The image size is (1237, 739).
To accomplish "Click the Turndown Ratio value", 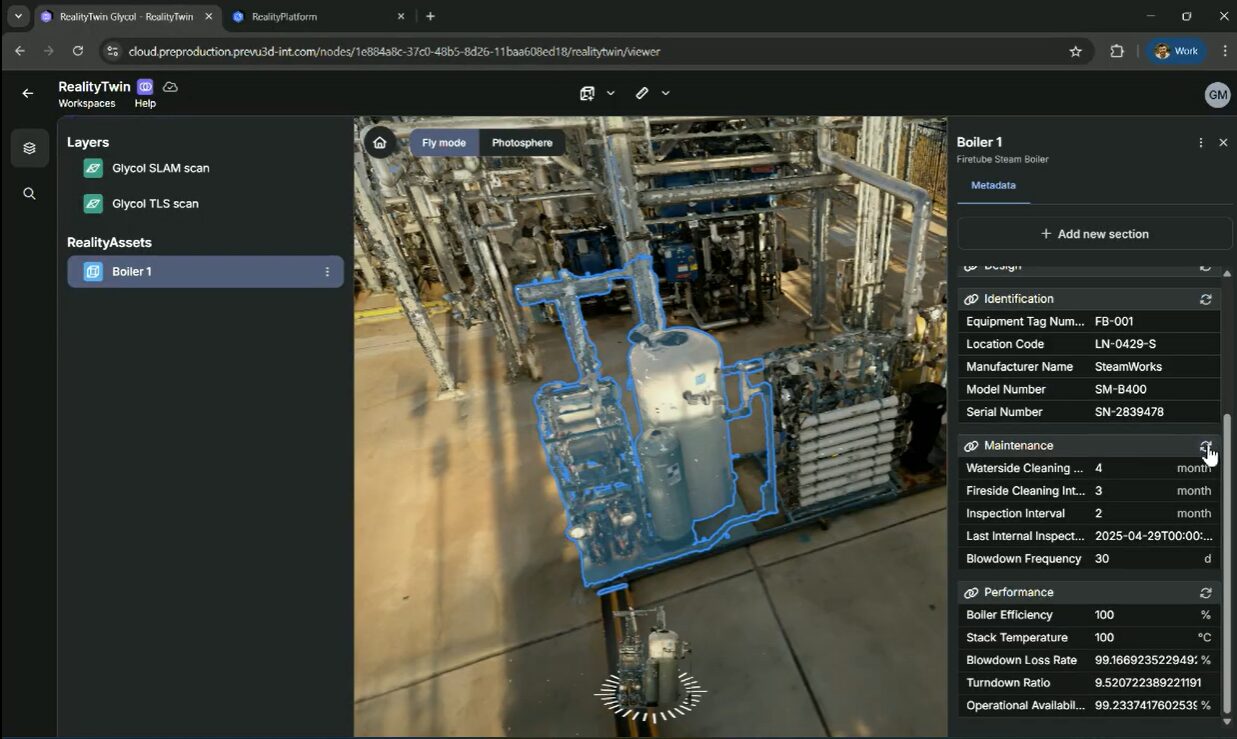I will (x=1148, y=683).
